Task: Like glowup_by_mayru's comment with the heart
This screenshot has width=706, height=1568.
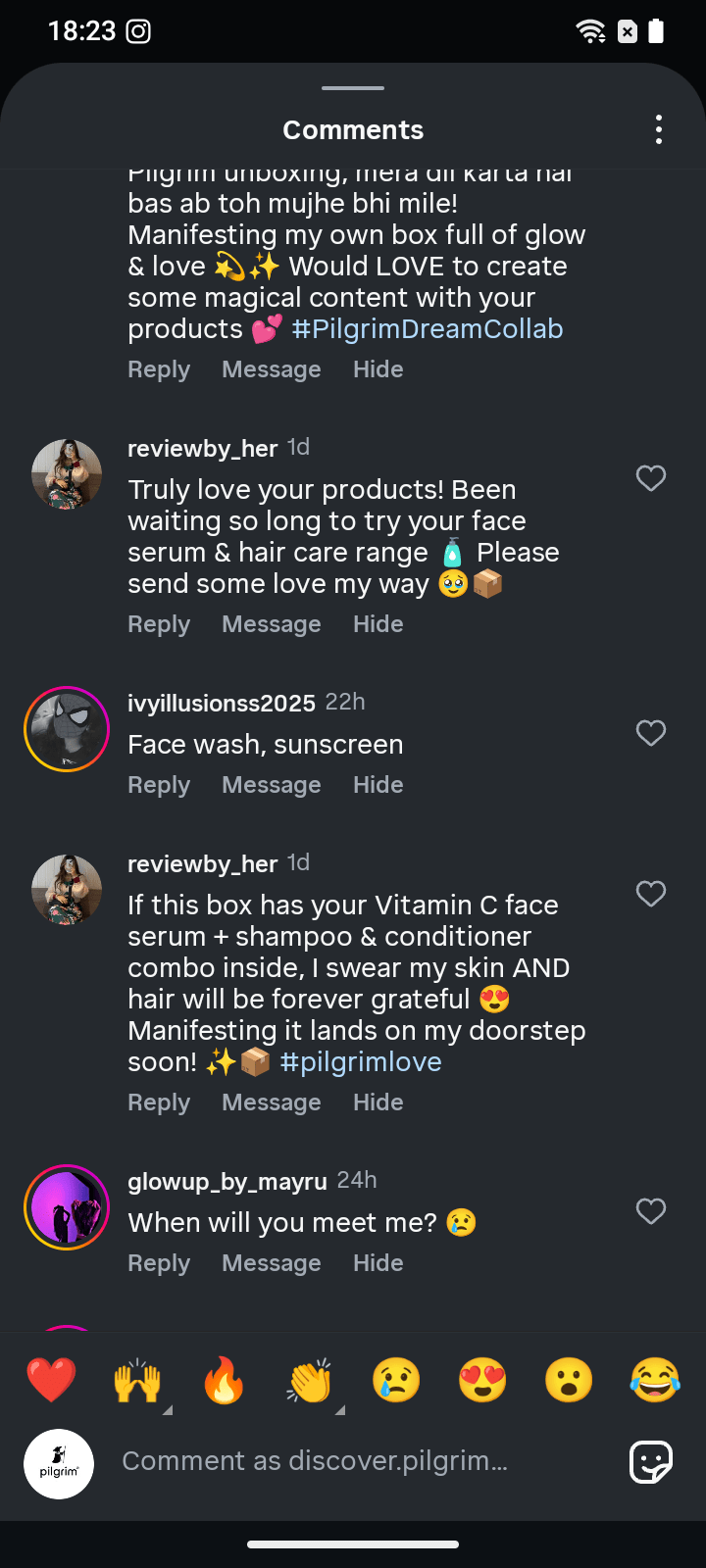Action: click(651, 1211)
